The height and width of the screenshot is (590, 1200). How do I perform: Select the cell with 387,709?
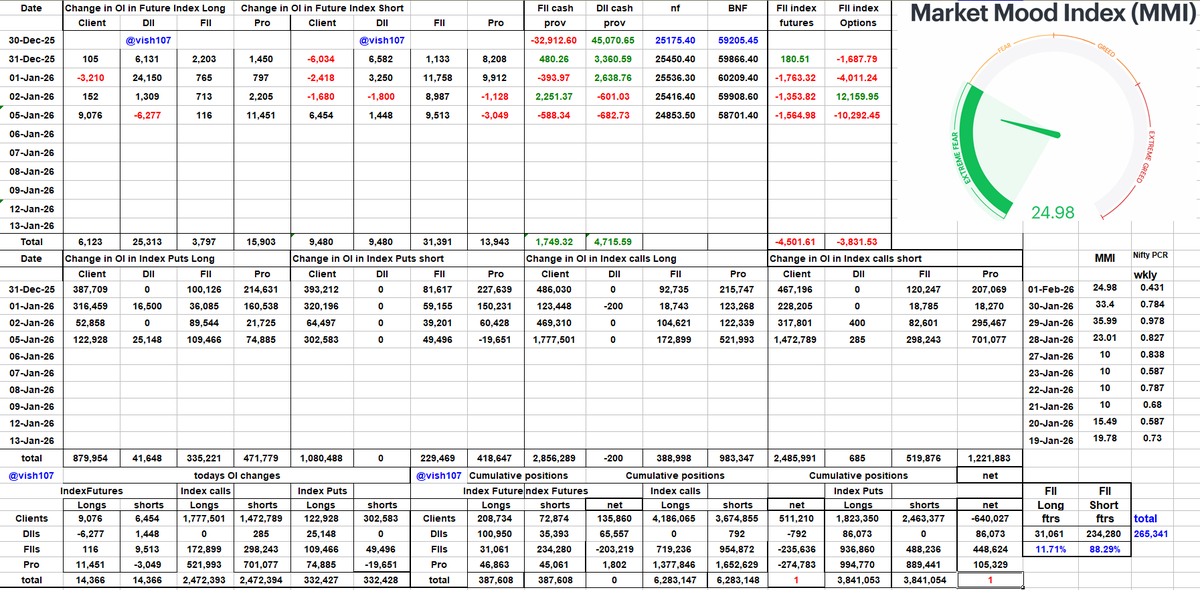90,291
